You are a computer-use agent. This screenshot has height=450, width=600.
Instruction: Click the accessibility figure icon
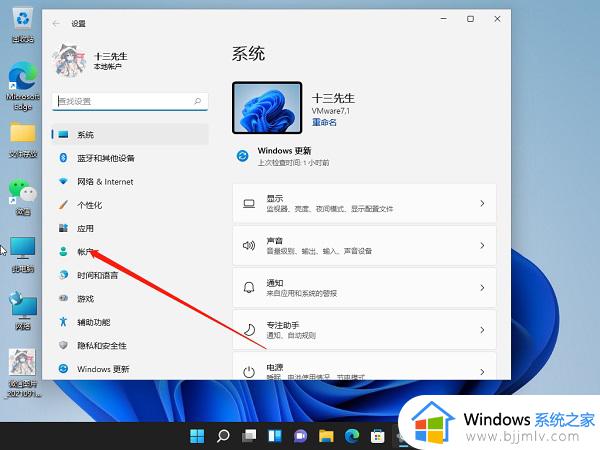point(63,321)
